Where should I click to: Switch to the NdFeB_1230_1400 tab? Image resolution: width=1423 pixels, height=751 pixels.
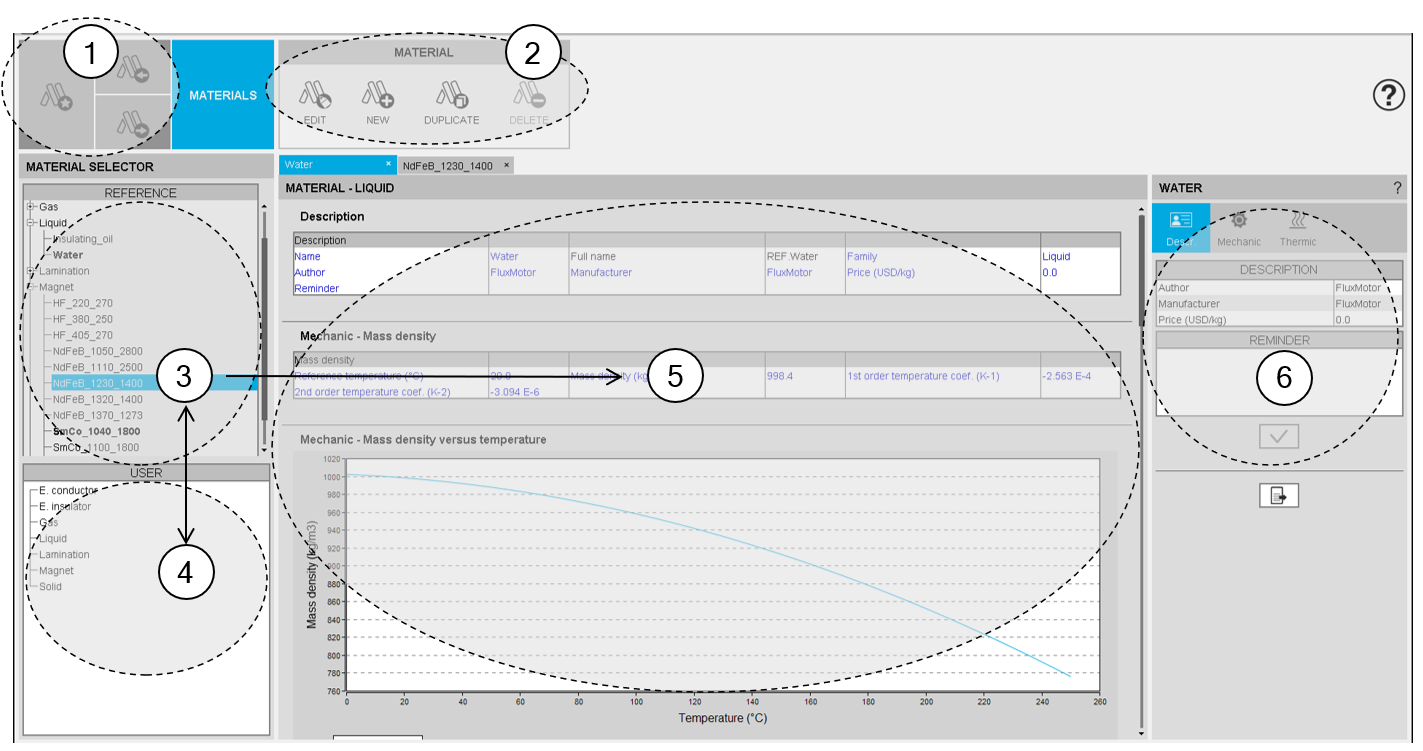pyautogui.click(x=448, y=165)
